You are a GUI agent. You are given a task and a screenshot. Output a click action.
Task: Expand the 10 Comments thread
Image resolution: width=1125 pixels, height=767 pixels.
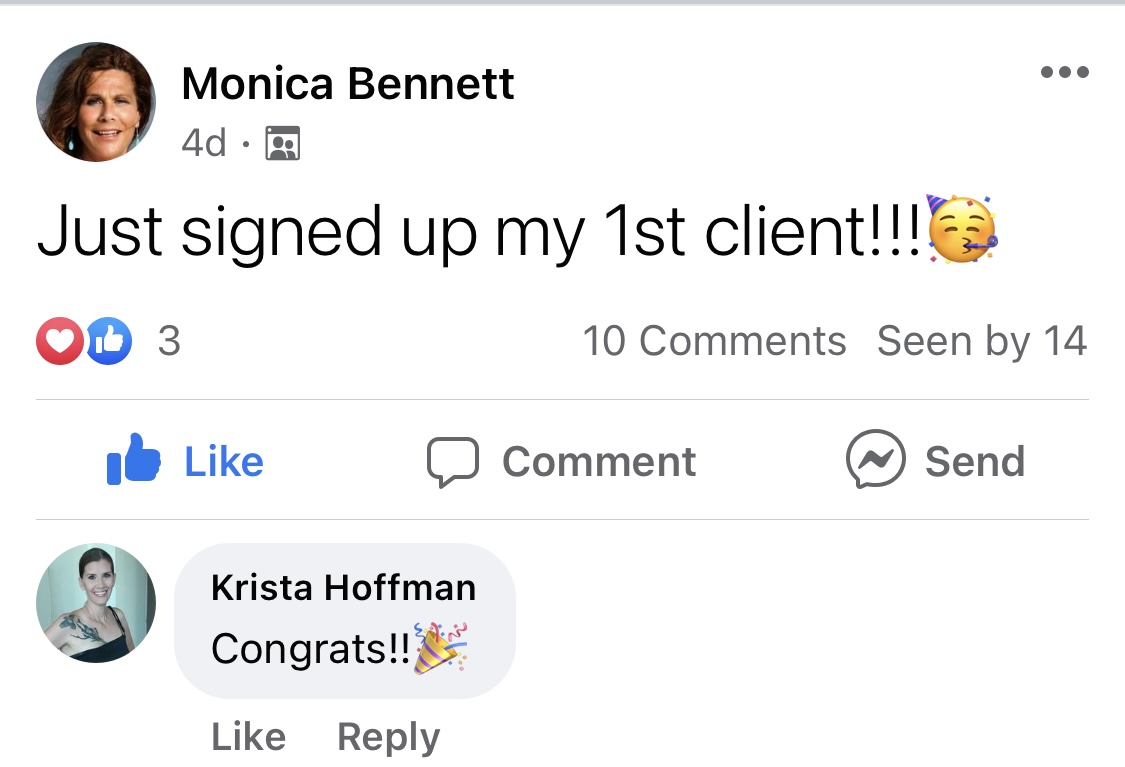pos(715,341)
